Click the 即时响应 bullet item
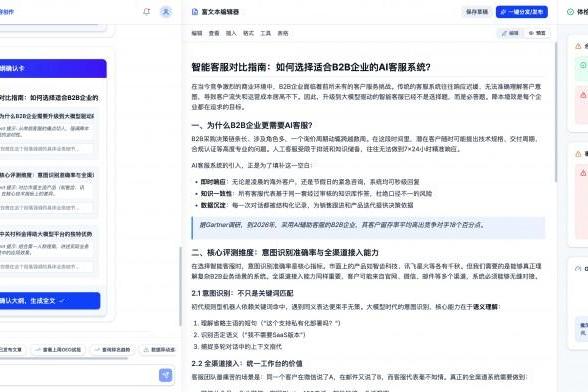Screen dimensions: 588x392 click(x=310, y=182)
